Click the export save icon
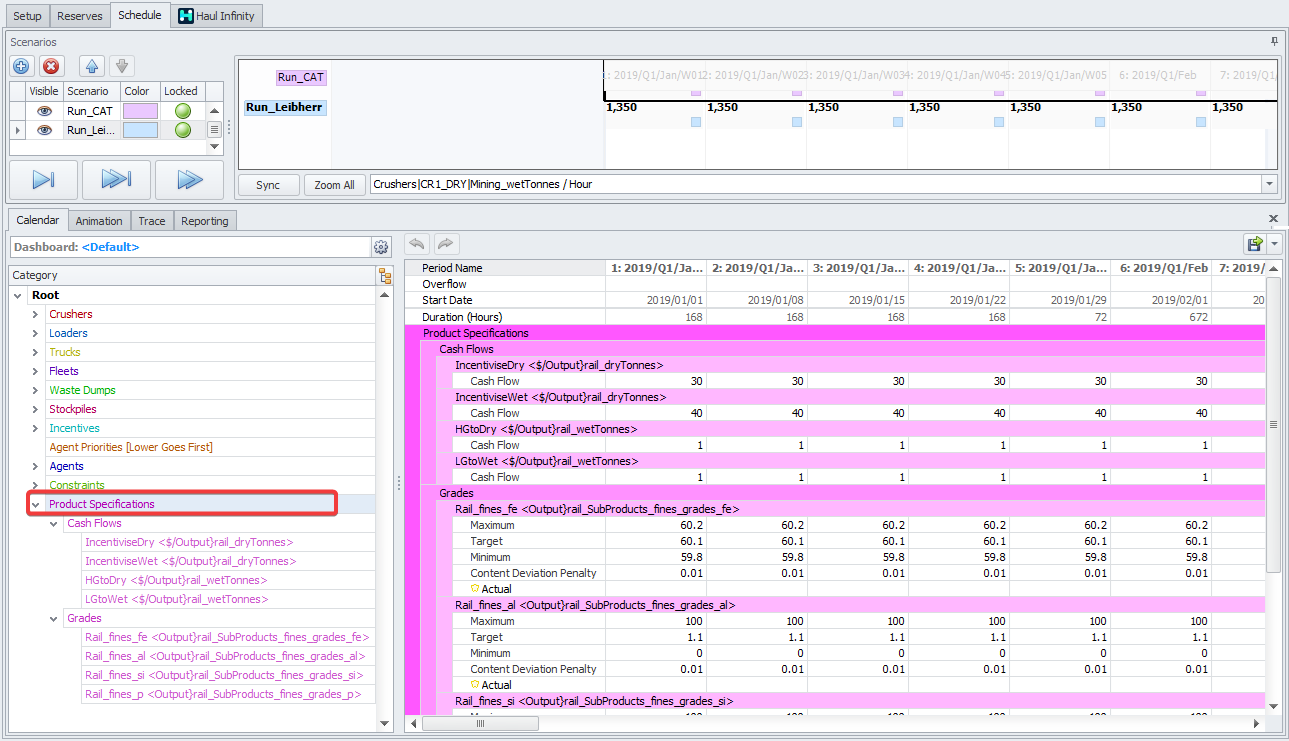This screenshot has width=1289, height=741. pos(1254,244)
